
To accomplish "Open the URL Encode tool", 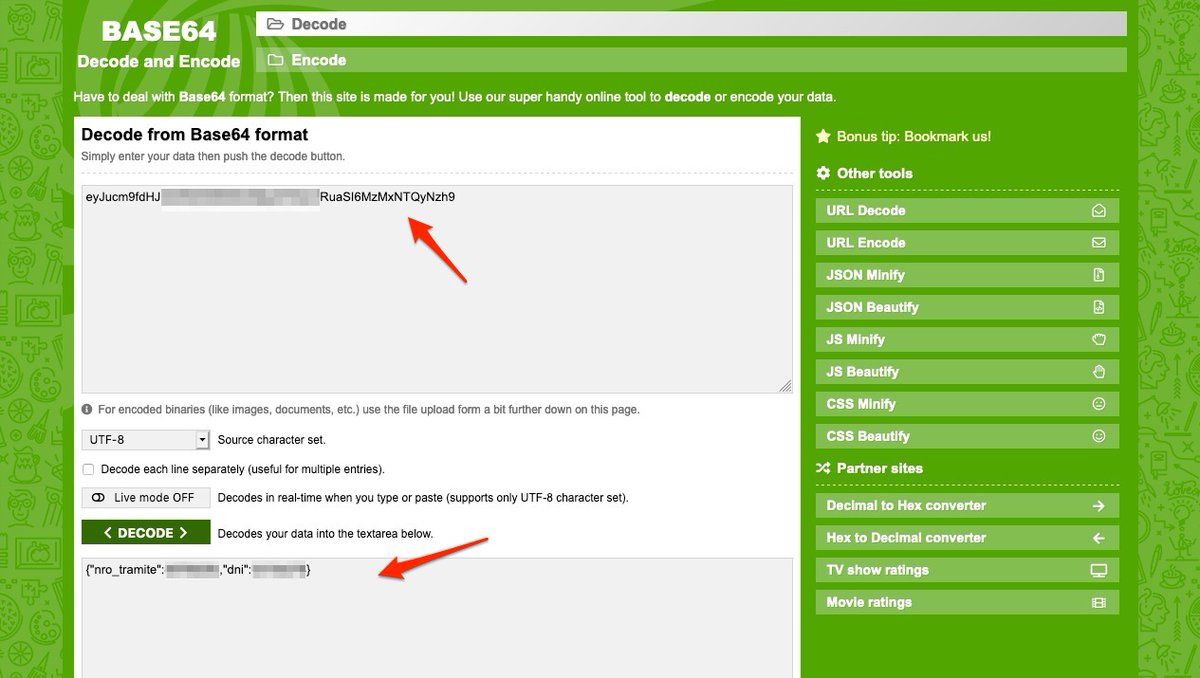I will 967,243.
